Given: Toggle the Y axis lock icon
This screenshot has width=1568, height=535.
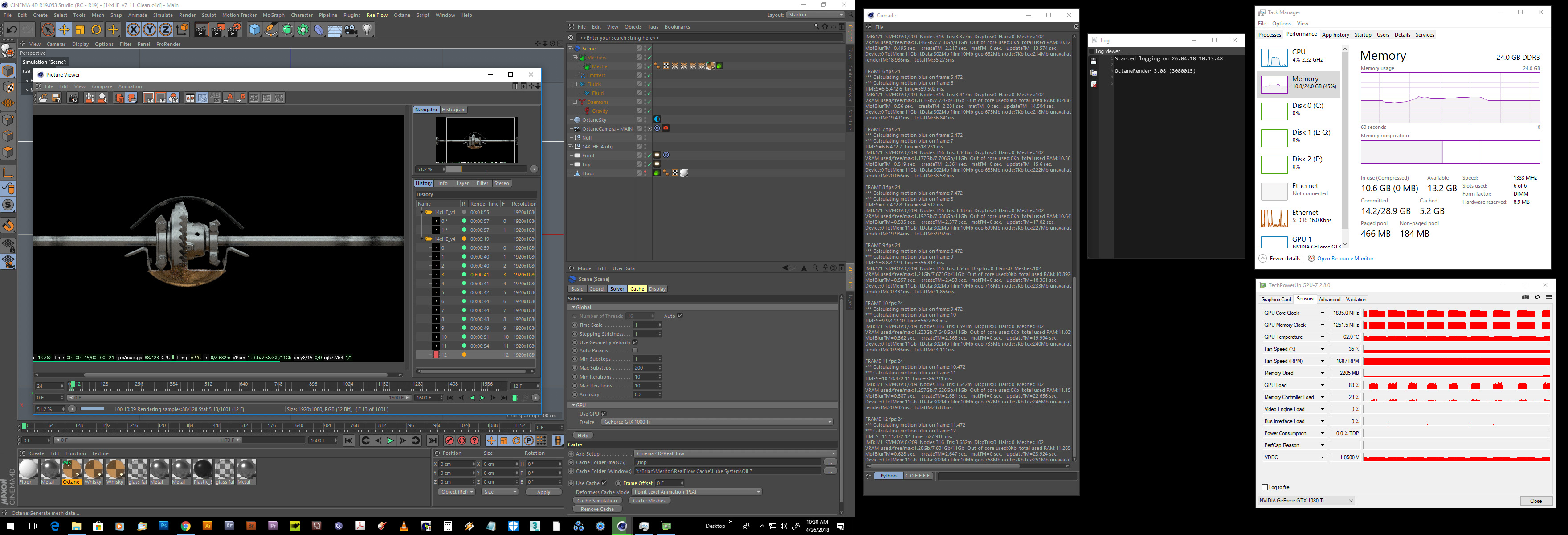Looking at the screenshot, I should [x=149, y=29].
